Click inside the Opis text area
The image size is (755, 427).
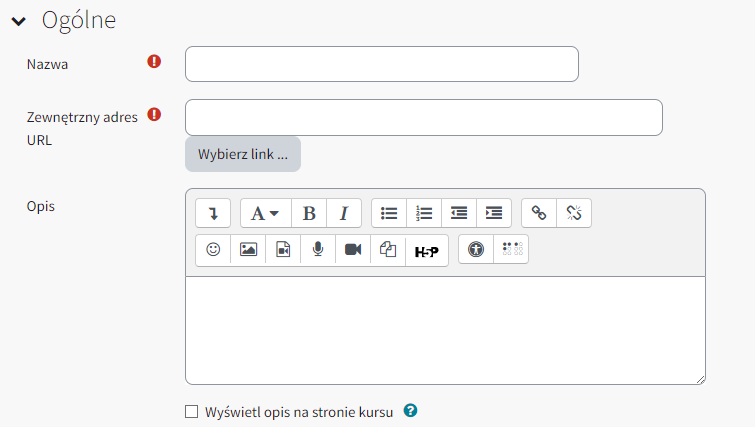[x=445, y=330]
